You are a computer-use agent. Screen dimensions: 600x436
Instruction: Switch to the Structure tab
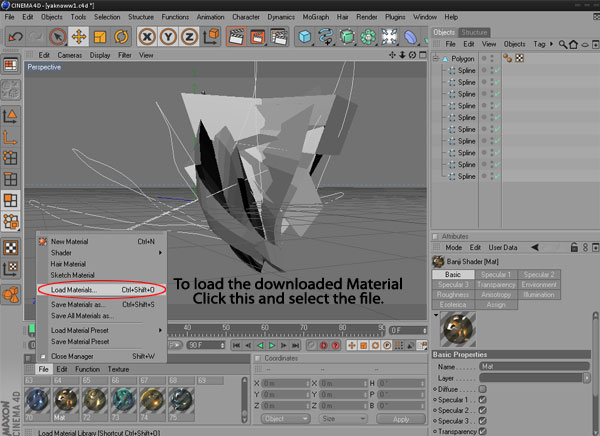(x=474, y=32)
